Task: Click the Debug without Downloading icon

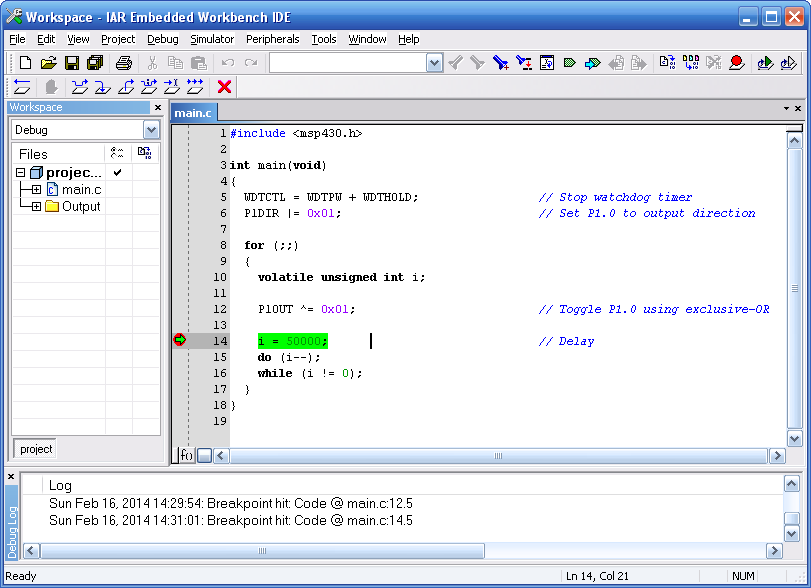Action: (788, 63)
